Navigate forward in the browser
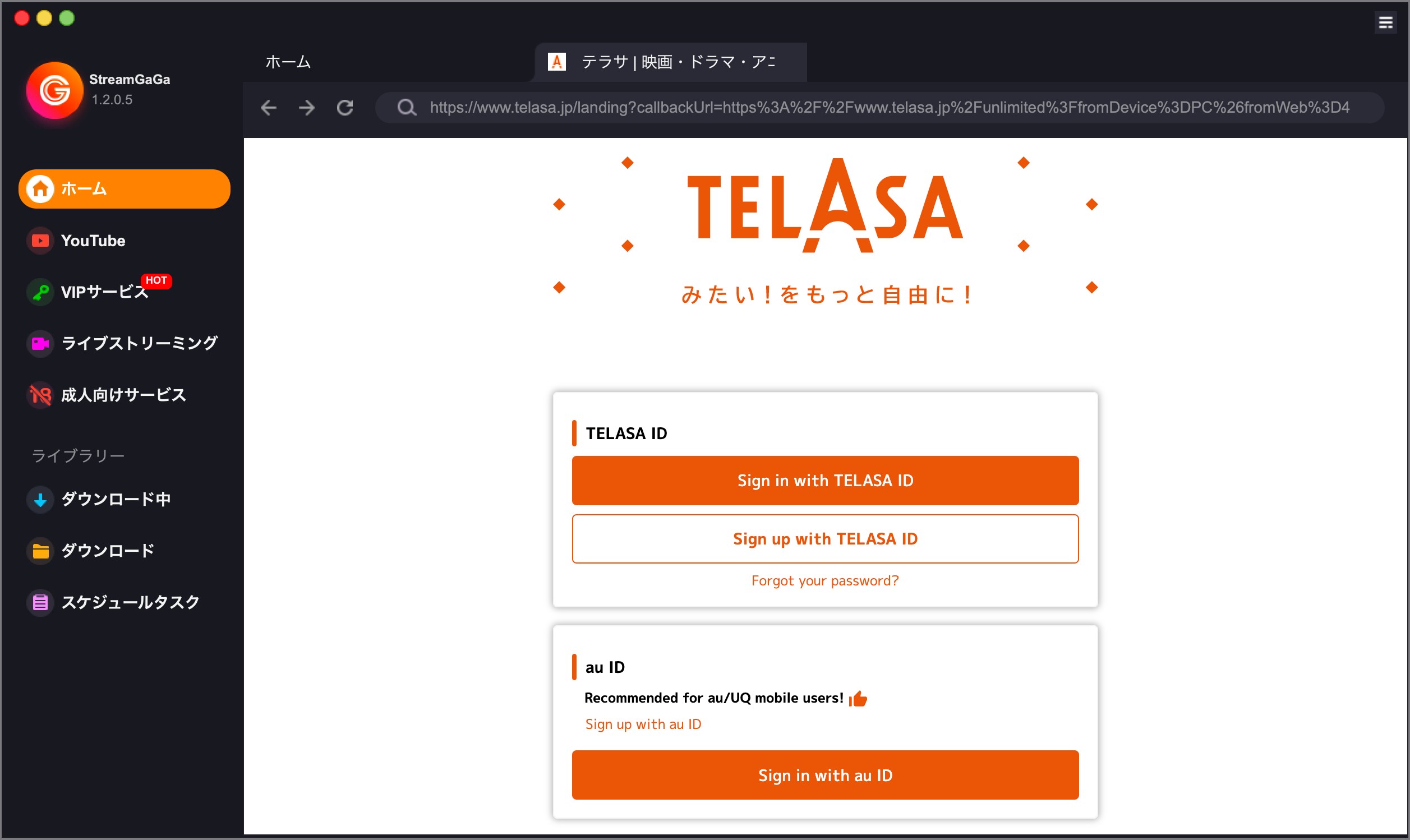The image size is (1410, 840). point(306,108)
